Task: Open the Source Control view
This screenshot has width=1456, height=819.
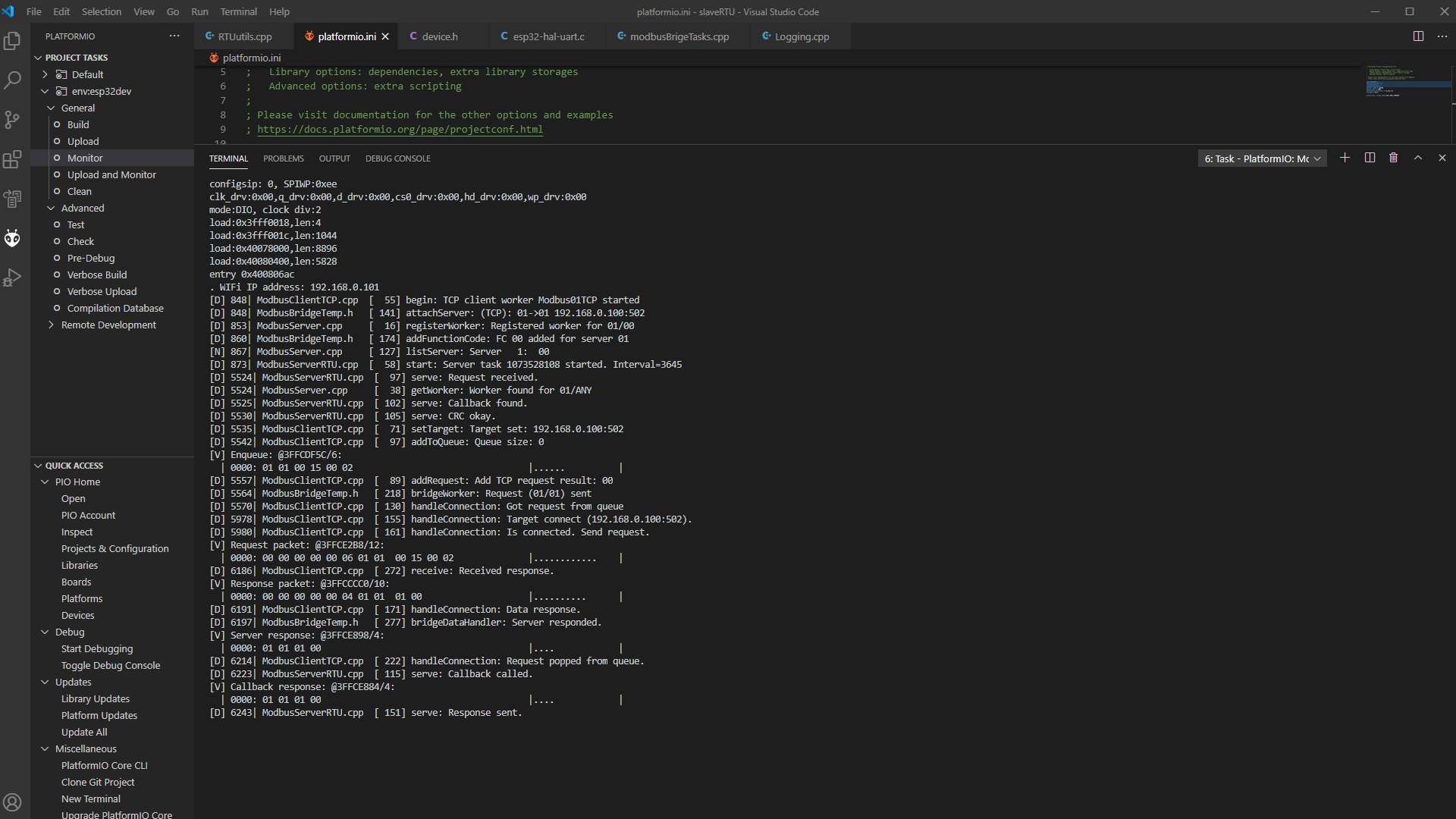Action: click(x=12, y=120)
